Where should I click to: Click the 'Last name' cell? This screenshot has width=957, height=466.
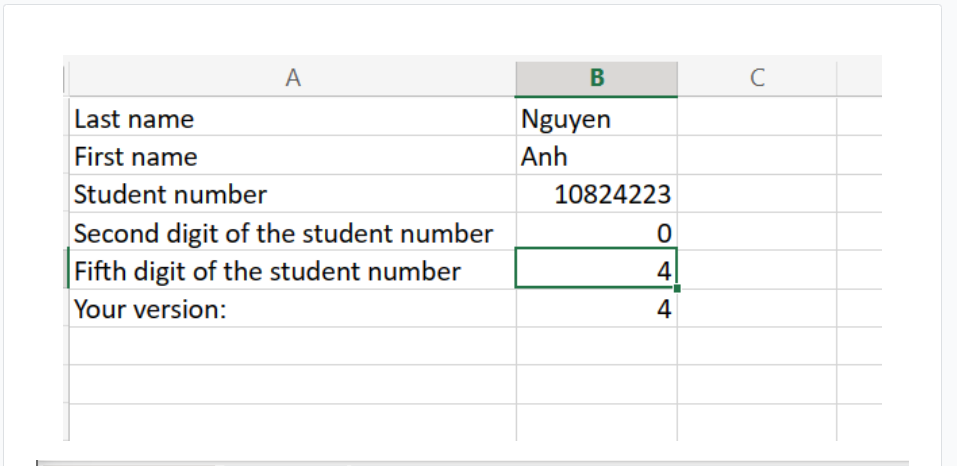[293, 117]
